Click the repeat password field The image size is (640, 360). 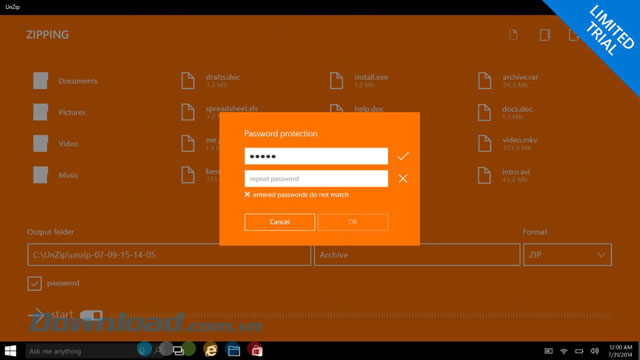tap(316, 179)
